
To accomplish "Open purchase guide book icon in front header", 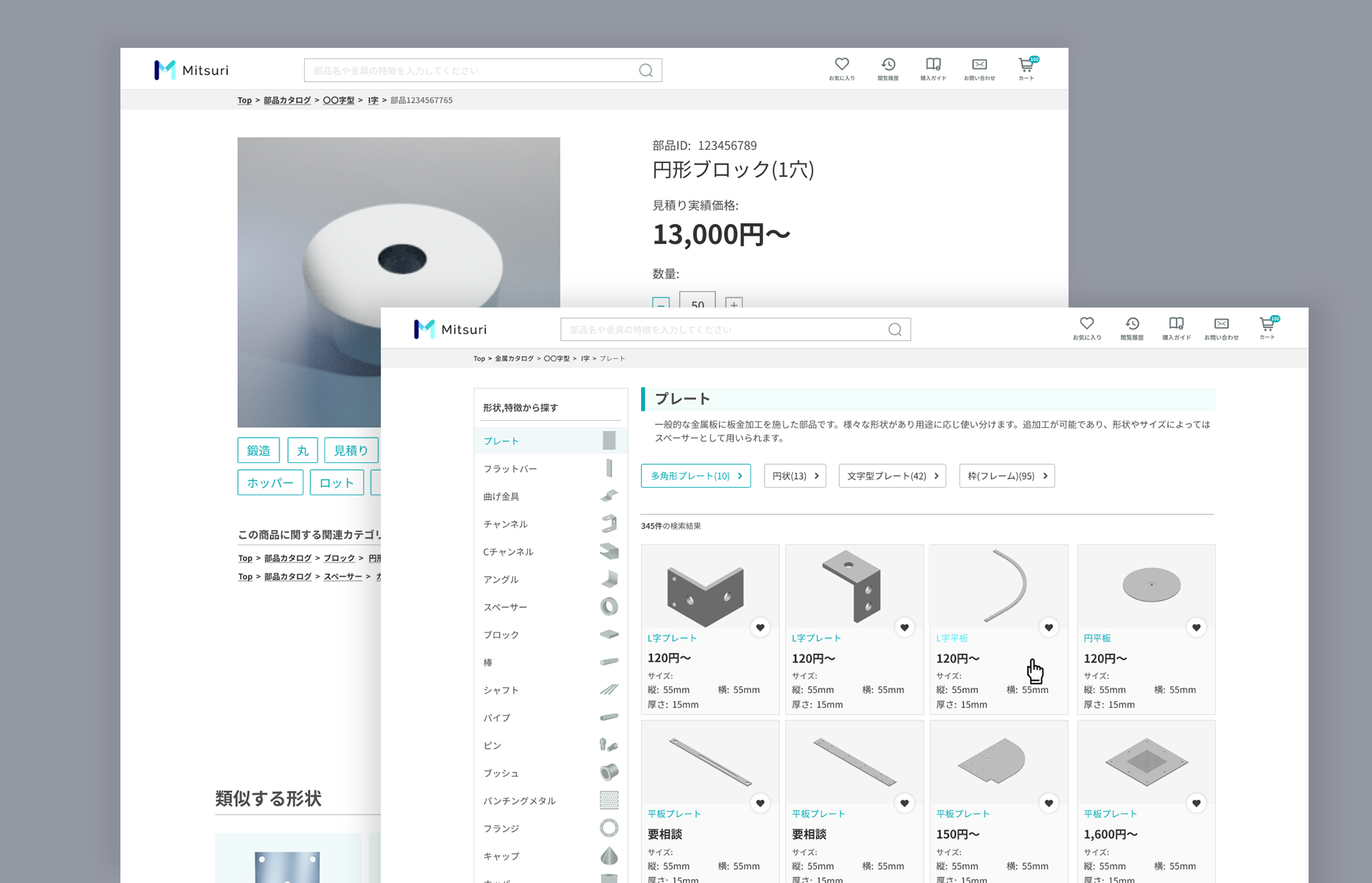I will pos(1176,324).
